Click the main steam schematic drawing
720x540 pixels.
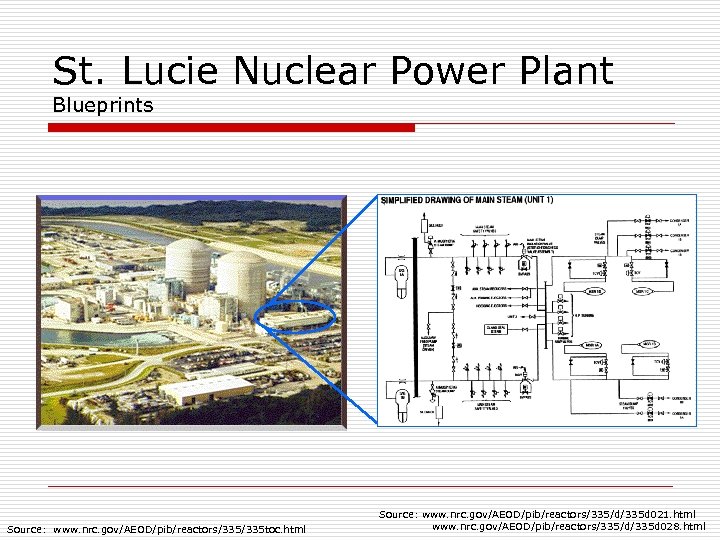(537, 310)
